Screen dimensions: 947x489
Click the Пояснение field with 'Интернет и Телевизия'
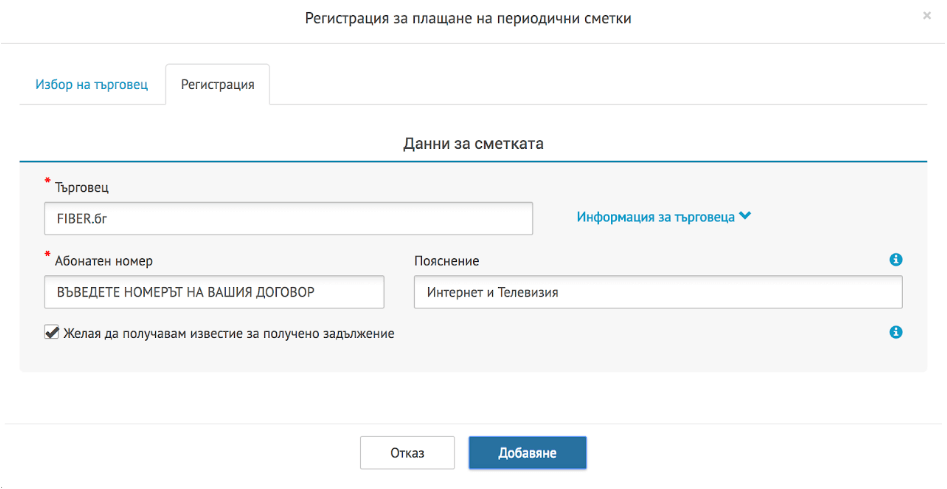[657, 293]
